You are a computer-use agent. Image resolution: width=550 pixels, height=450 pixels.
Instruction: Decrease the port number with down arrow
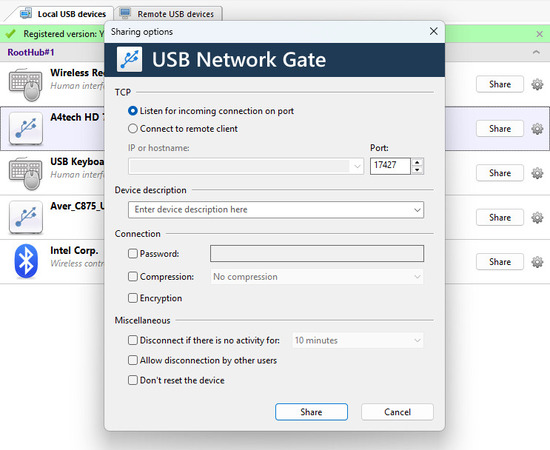click(417, 170)
